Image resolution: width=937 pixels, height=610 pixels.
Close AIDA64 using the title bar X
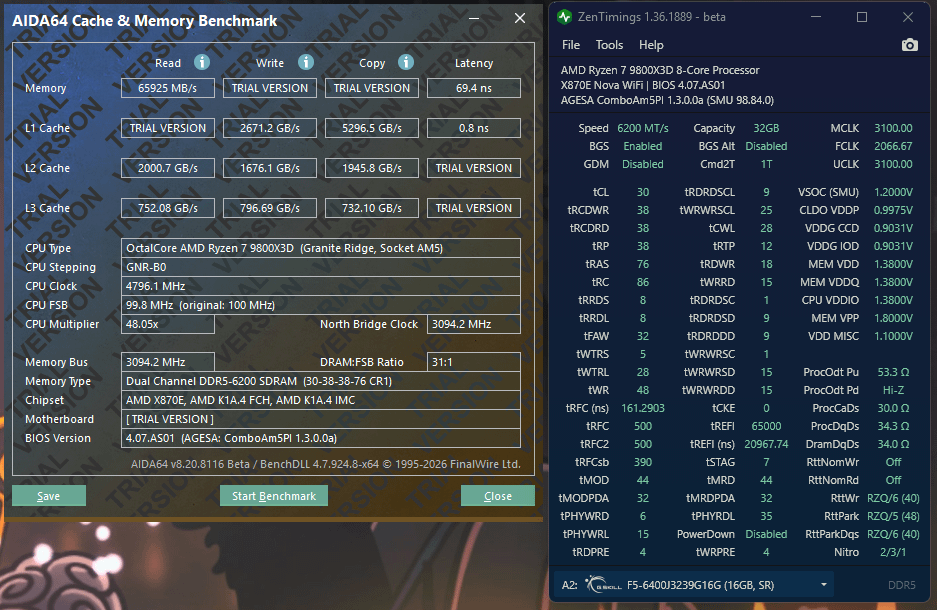(519, 19)
